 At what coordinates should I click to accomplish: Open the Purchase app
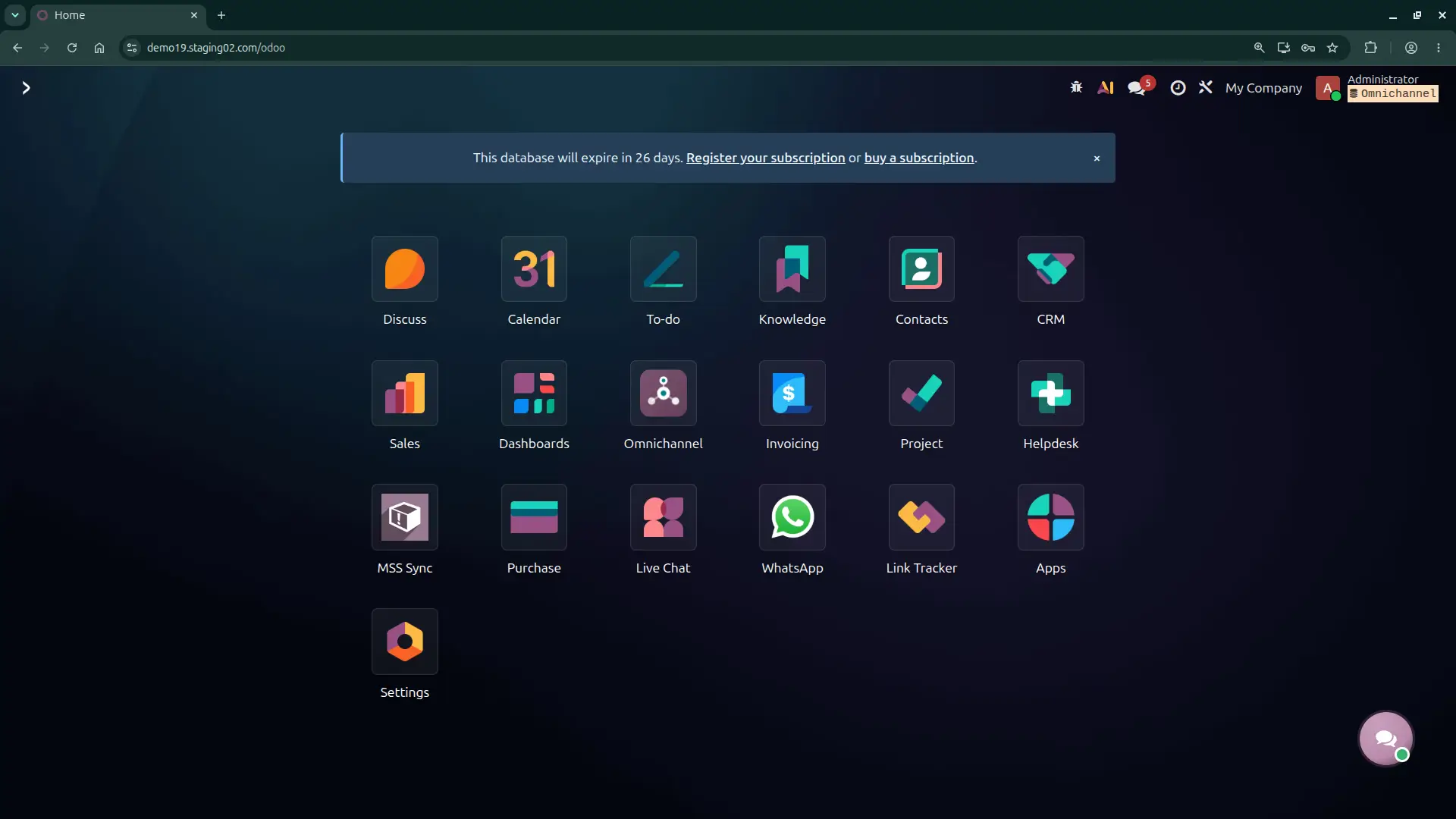[534, 518]
